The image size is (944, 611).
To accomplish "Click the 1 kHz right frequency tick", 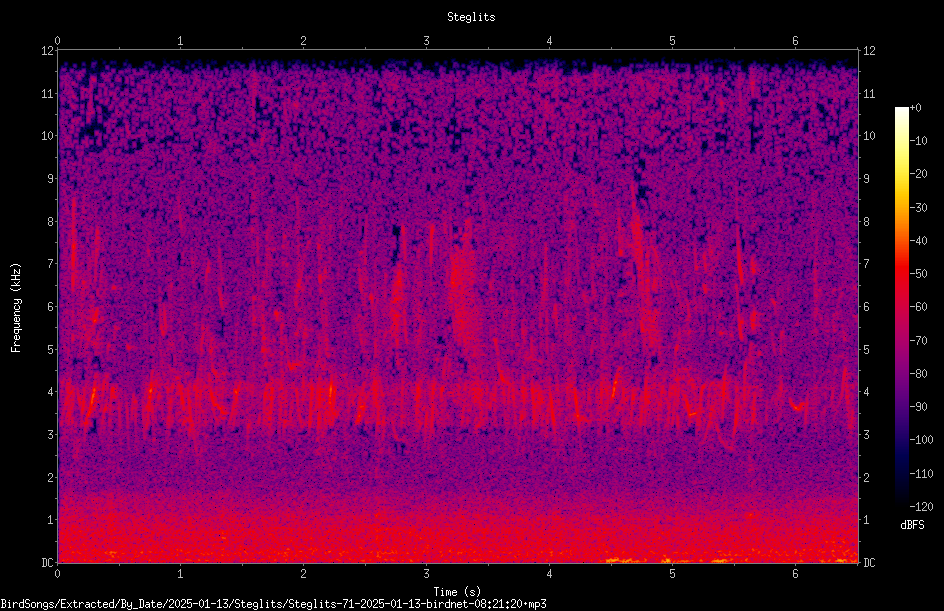I will (866, 520).
